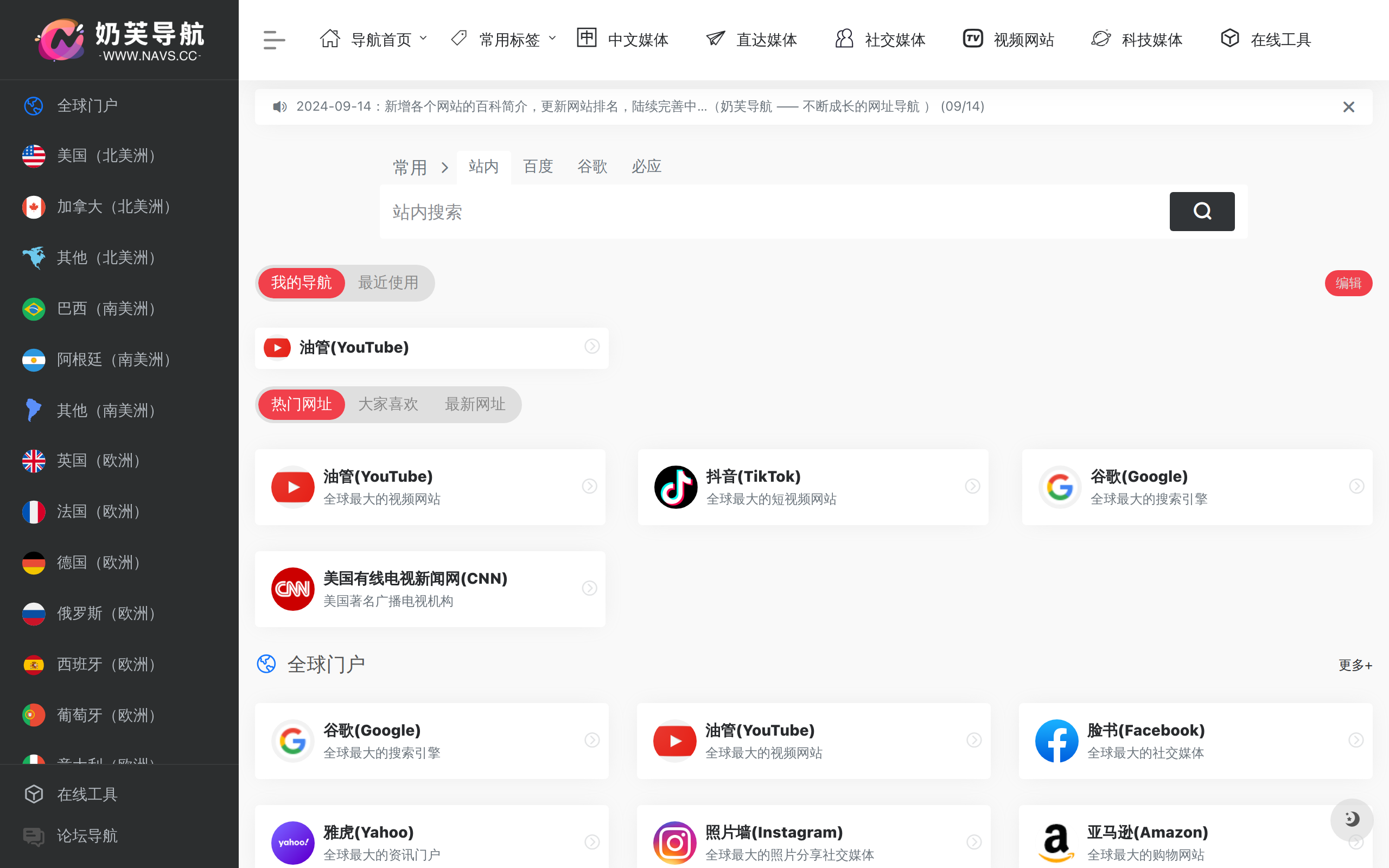Click the Instagram logo icon

[x=675, y=843]
